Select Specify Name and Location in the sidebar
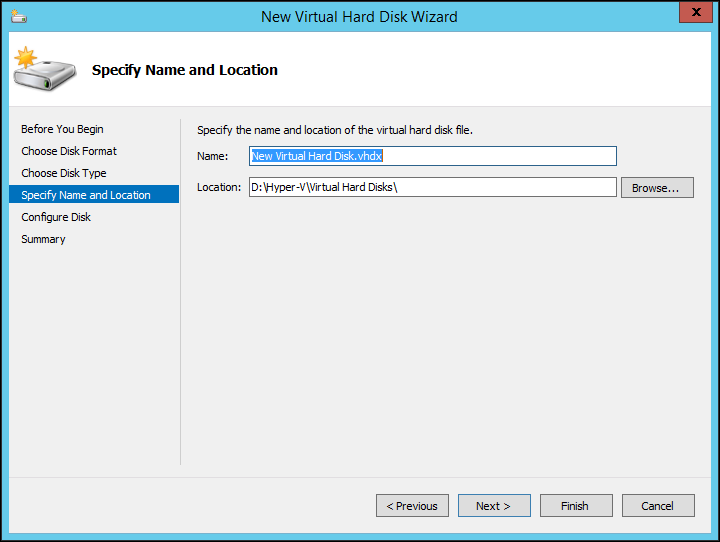Screen dimensions: 720x542 coord(86,195)
